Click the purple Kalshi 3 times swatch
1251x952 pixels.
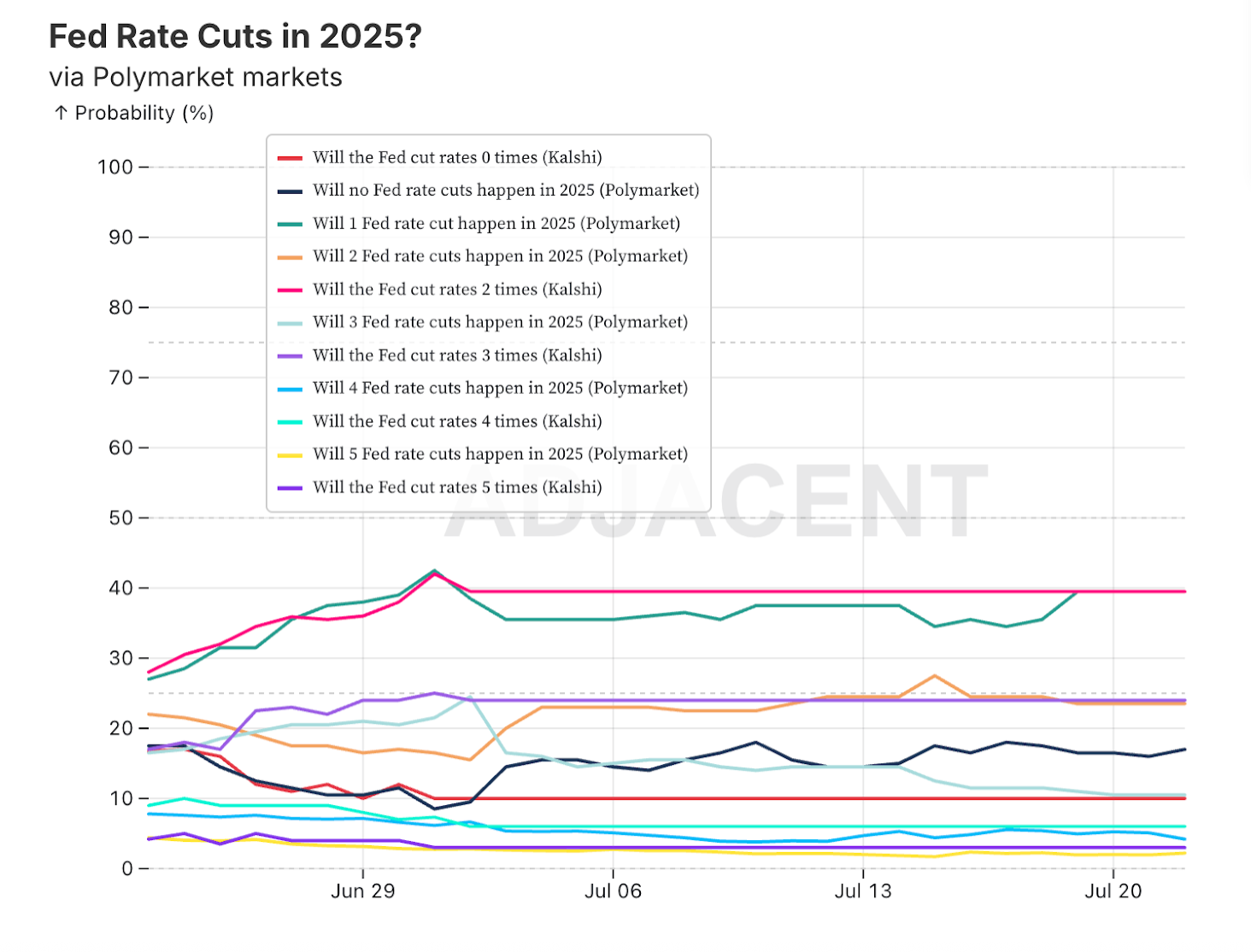(x=291, y=356)
